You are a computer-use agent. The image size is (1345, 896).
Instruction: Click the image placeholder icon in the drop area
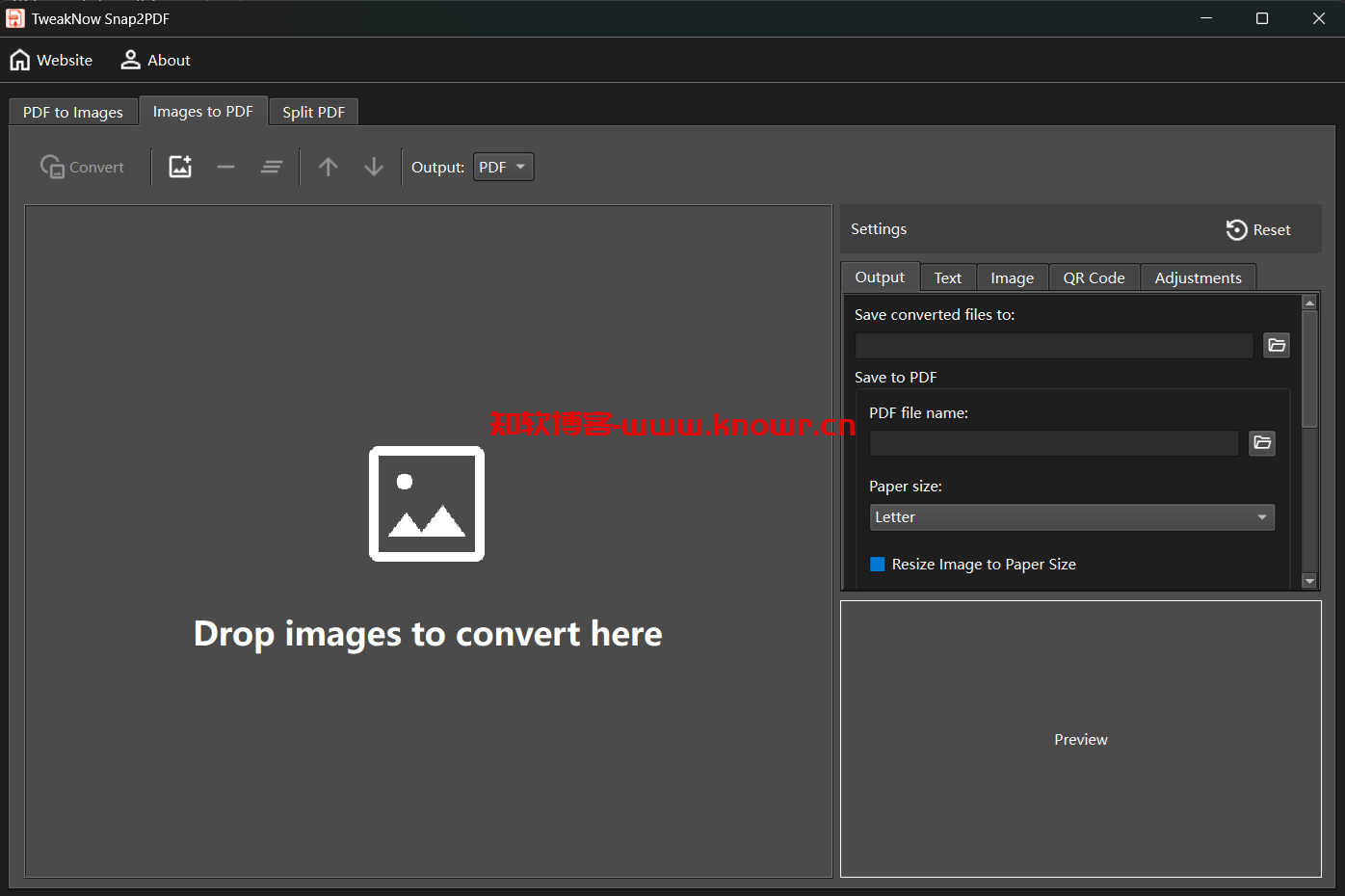[427, 504]
